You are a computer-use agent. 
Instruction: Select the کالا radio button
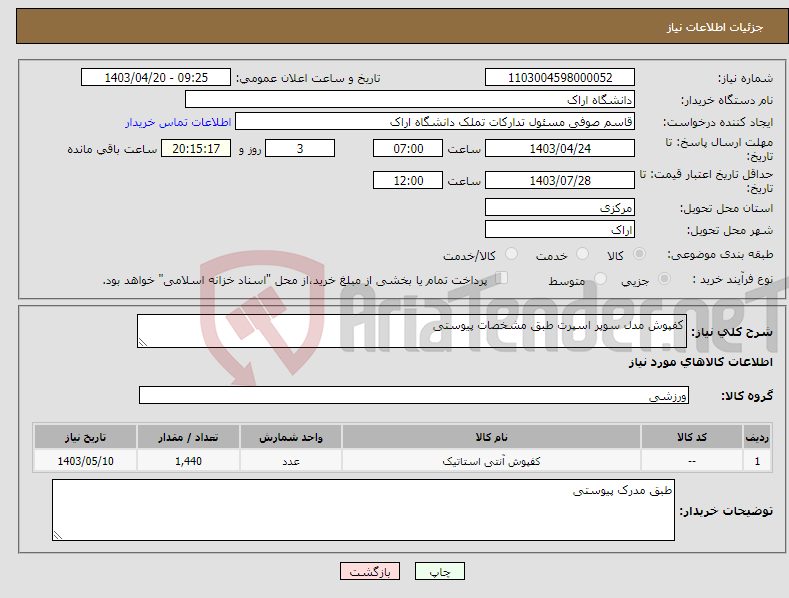tap(639, 254)
